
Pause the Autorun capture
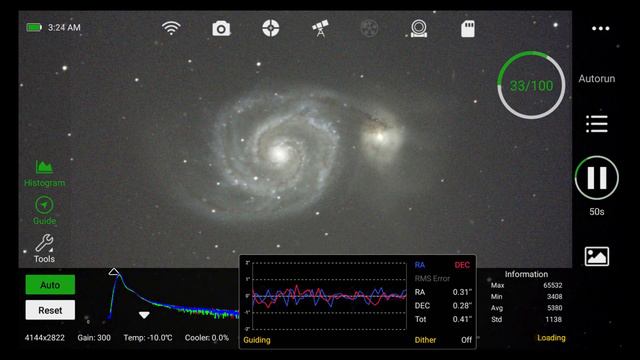pos(597,178)
